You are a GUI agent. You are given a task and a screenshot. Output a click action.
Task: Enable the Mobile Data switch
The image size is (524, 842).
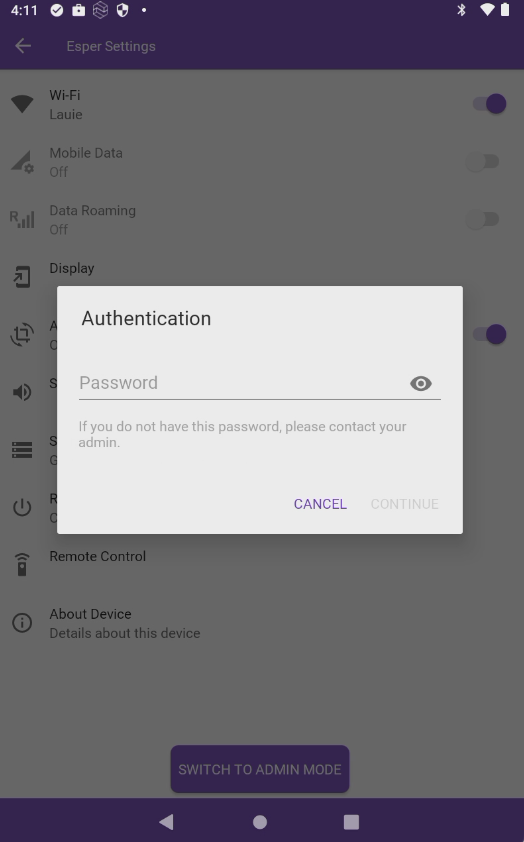pos(483,162)
